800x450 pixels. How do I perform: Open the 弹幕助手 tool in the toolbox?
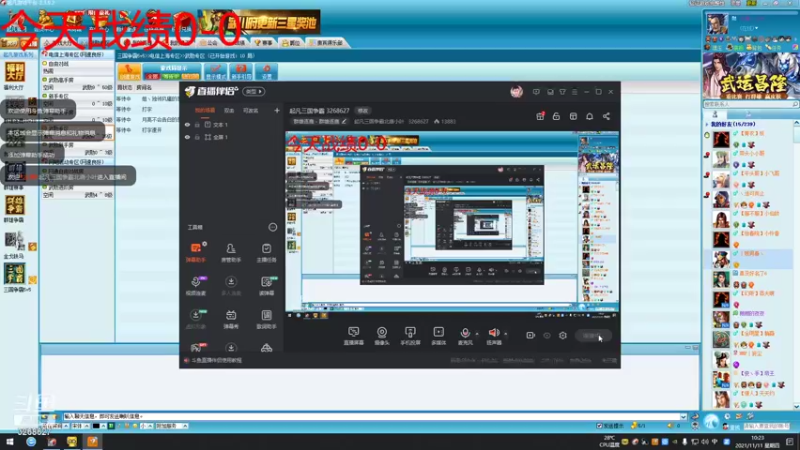195,253
